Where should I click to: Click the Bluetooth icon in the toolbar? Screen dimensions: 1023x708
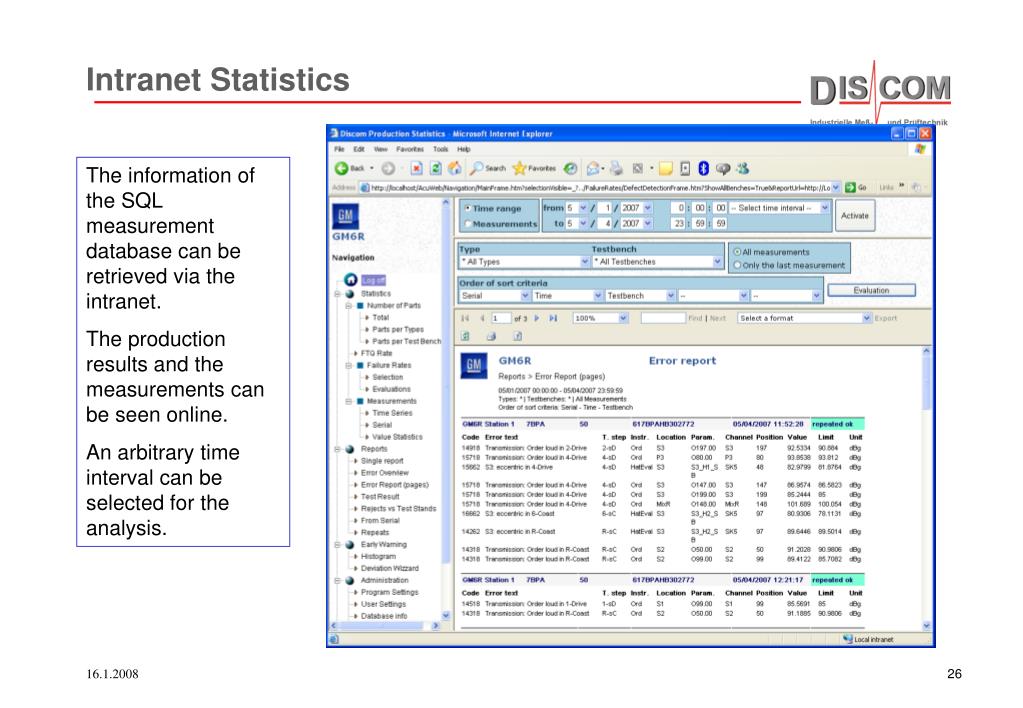pos(703,168)
